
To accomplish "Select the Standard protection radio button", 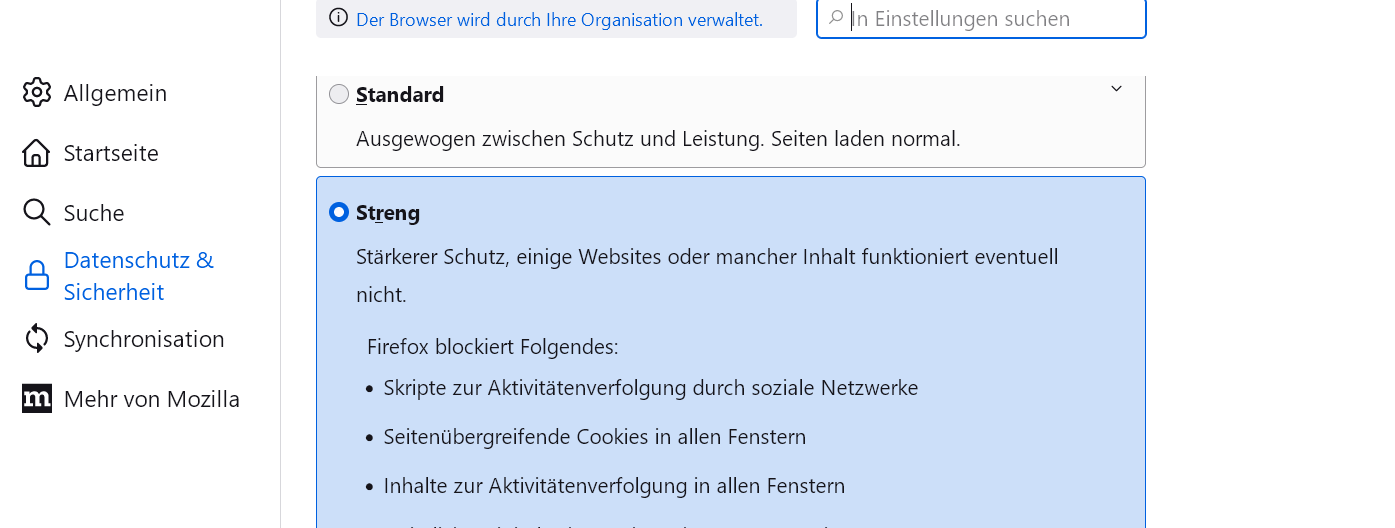I will point(339,94).
